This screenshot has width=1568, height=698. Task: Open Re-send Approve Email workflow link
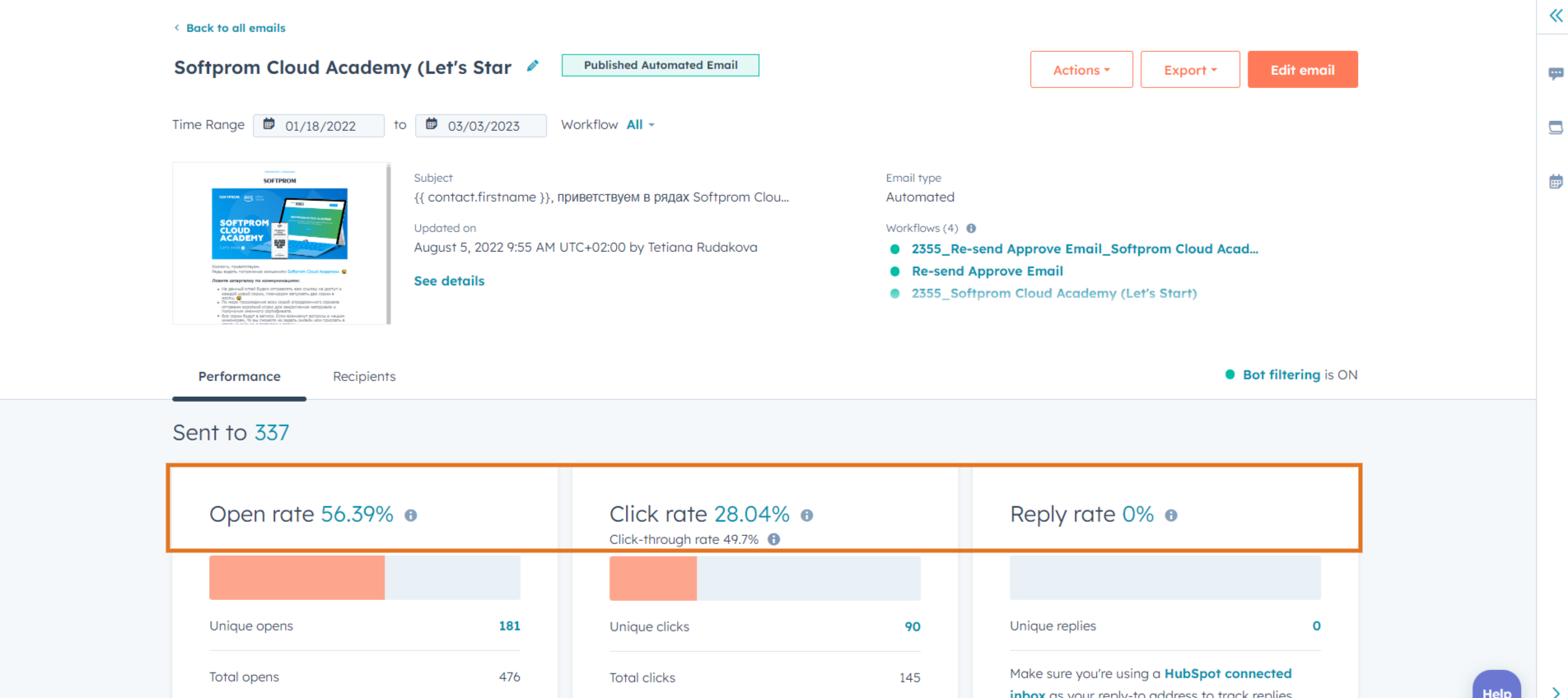pyautogui.click(x=987, y=271)
